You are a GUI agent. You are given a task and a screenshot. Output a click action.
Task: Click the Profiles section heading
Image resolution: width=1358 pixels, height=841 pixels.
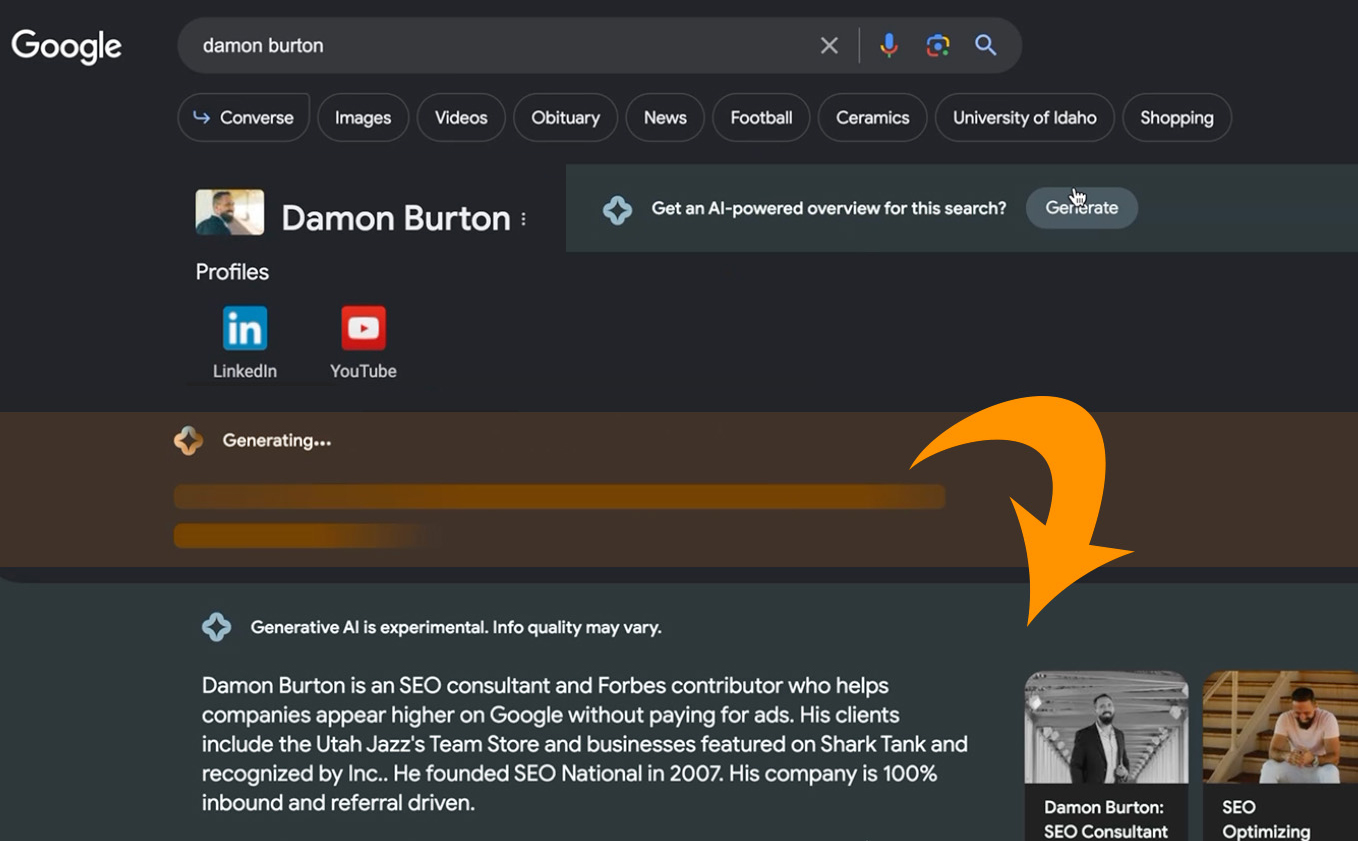coord(232,272)
